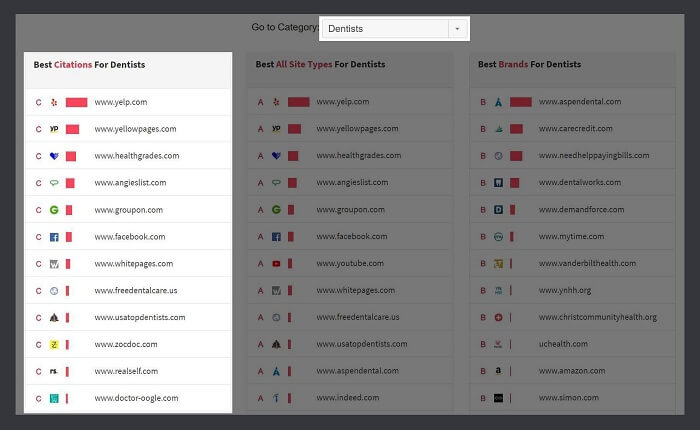This screenshot has height=430, width=700.
Task: Click Realself icon in Citations column
Action: [54, 371]
